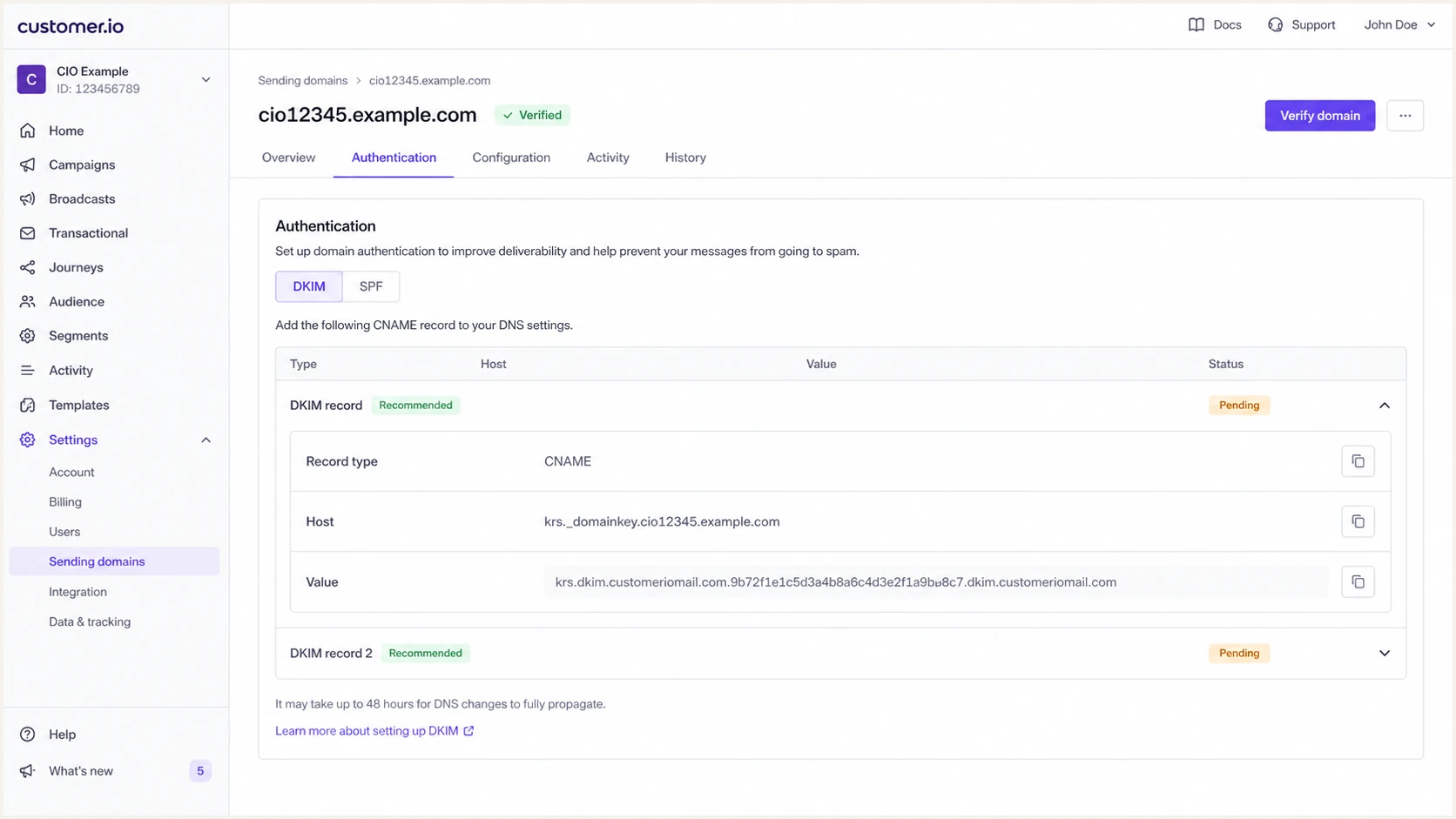Click the external link icon after DKIM link
Viewport: 1456px width, 819px height.
coord(468,731)
